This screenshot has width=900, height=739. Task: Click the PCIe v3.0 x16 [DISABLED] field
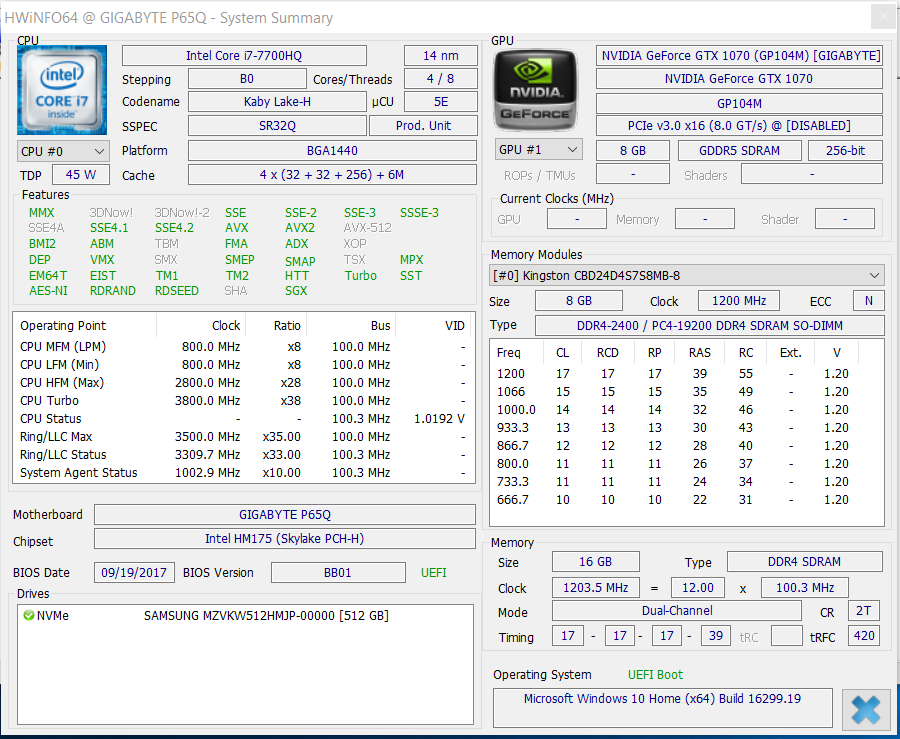(x=739, y=126)
